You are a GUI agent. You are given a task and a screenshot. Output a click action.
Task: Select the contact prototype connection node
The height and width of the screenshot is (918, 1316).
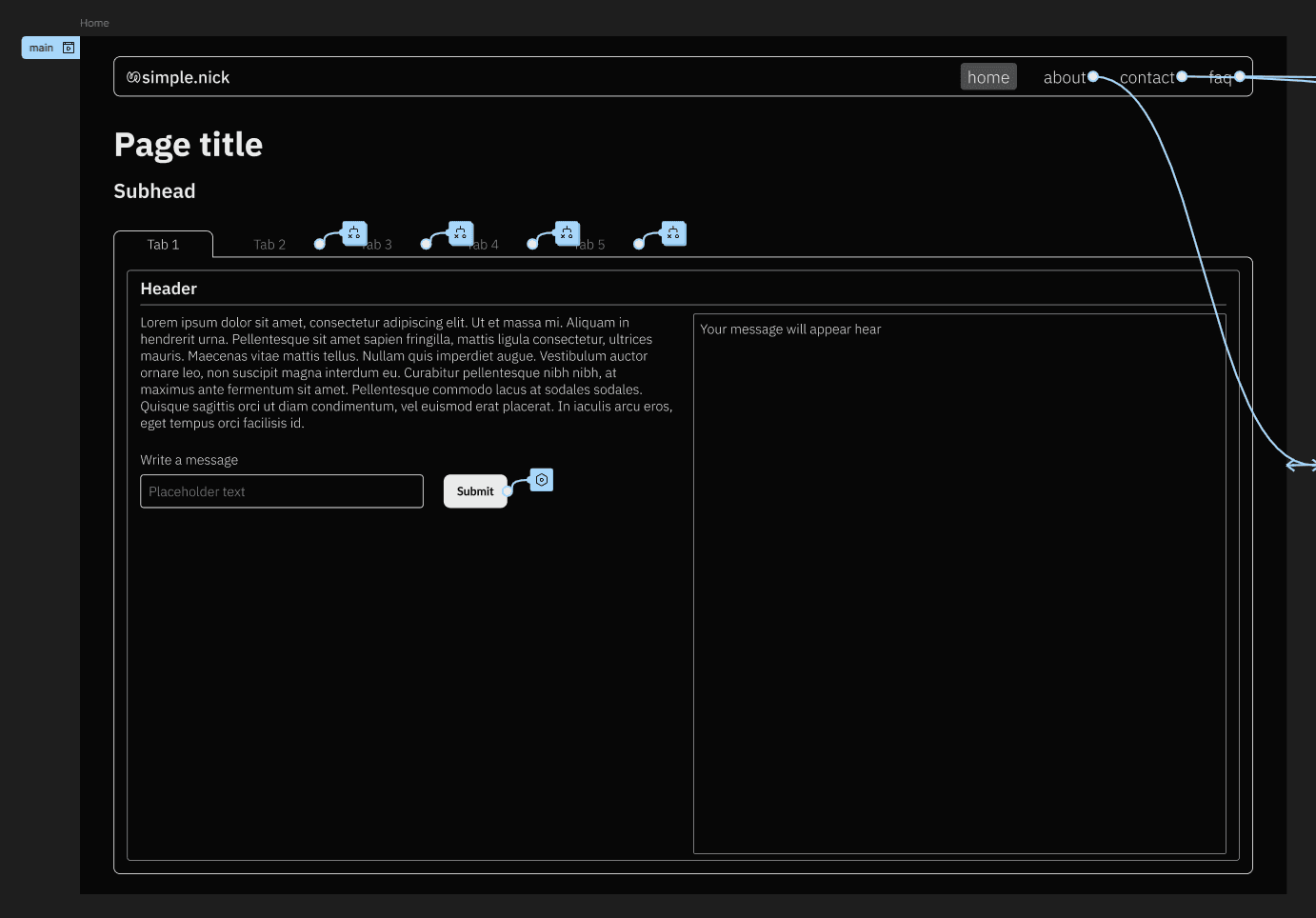coord(1182,76)
